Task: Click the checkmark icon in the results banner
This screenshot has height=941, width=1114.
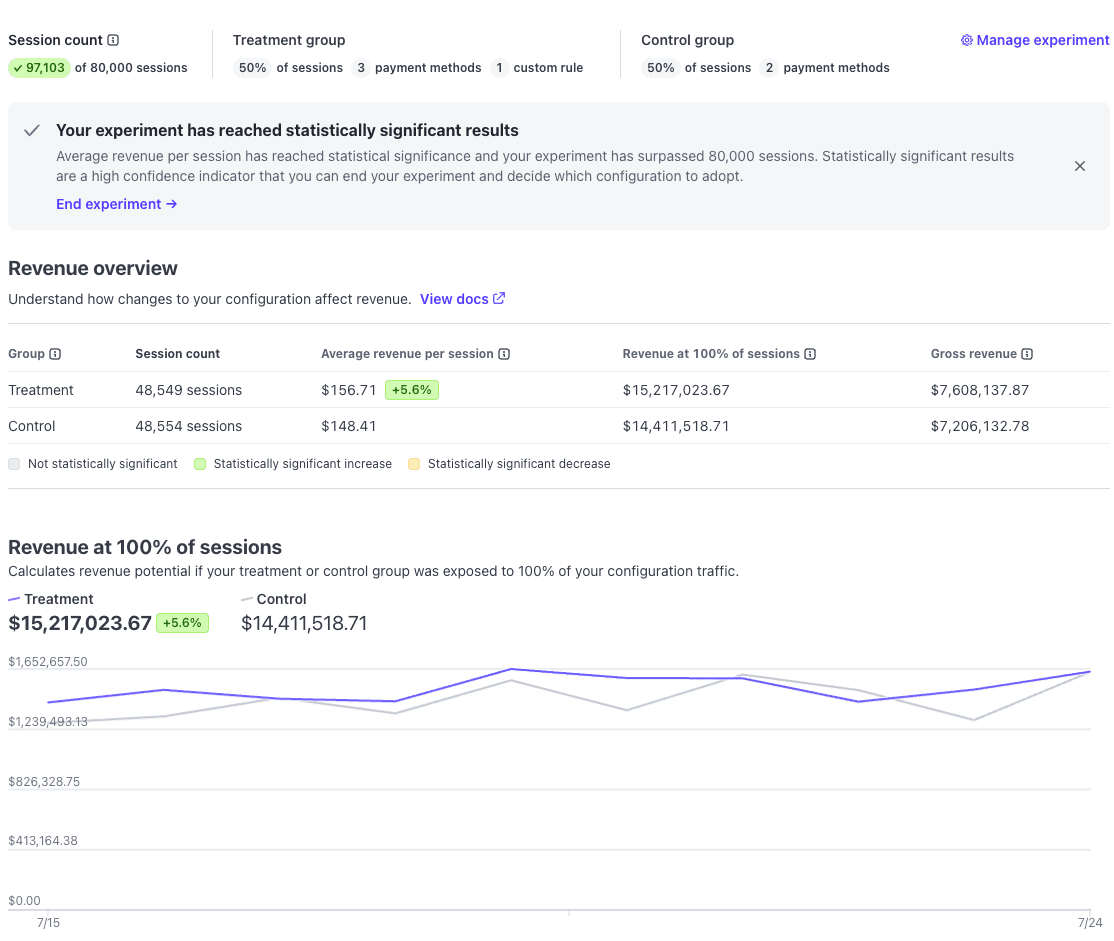Action: 32,131
